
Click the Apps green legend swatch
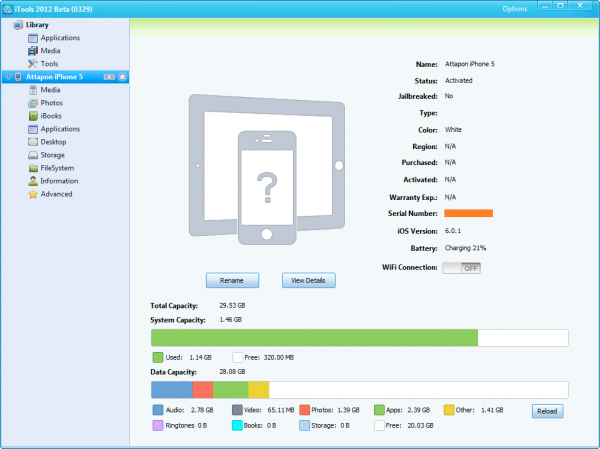[379, 410]
